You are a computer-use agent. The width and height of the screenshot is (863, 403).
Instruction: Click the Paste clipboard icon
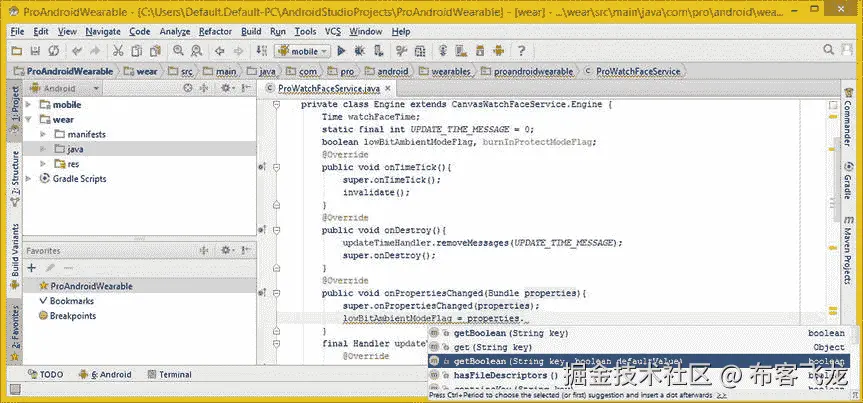click(x=155, y=51)
